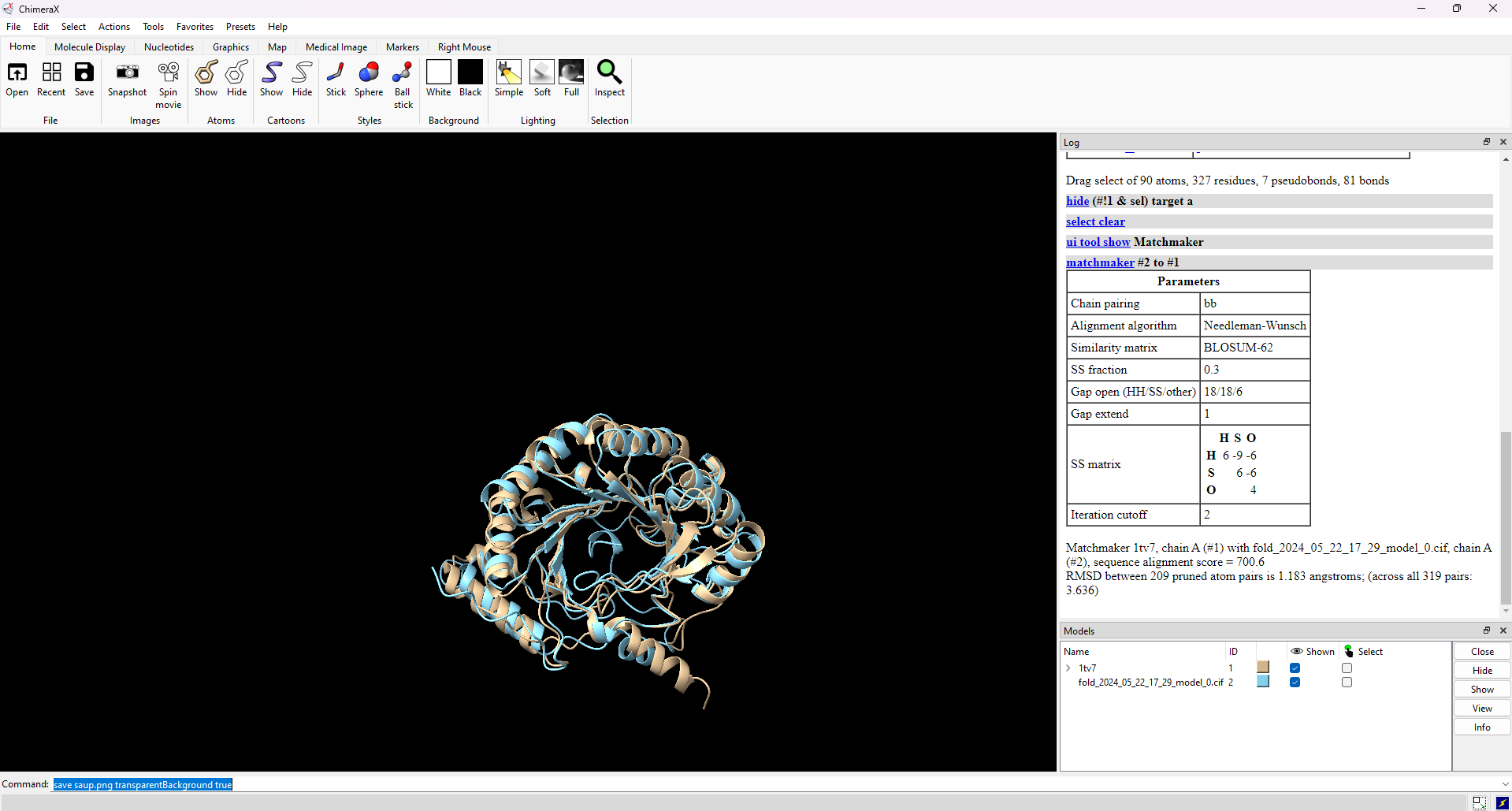Click the Hide button in Models panel

pos(1482,671)
